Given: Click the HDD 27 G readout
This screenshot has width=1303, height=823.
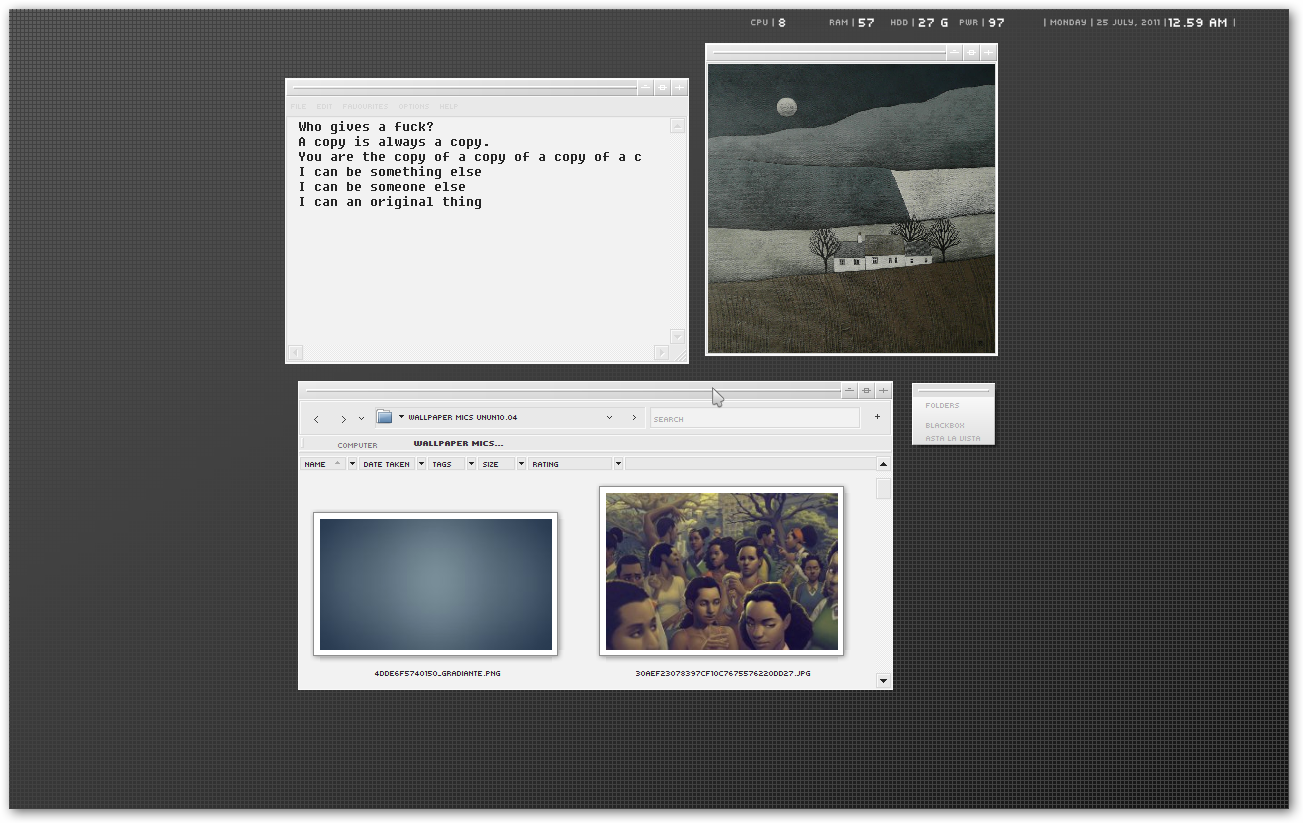Looking at the screenshot, I should coord(919,22).
